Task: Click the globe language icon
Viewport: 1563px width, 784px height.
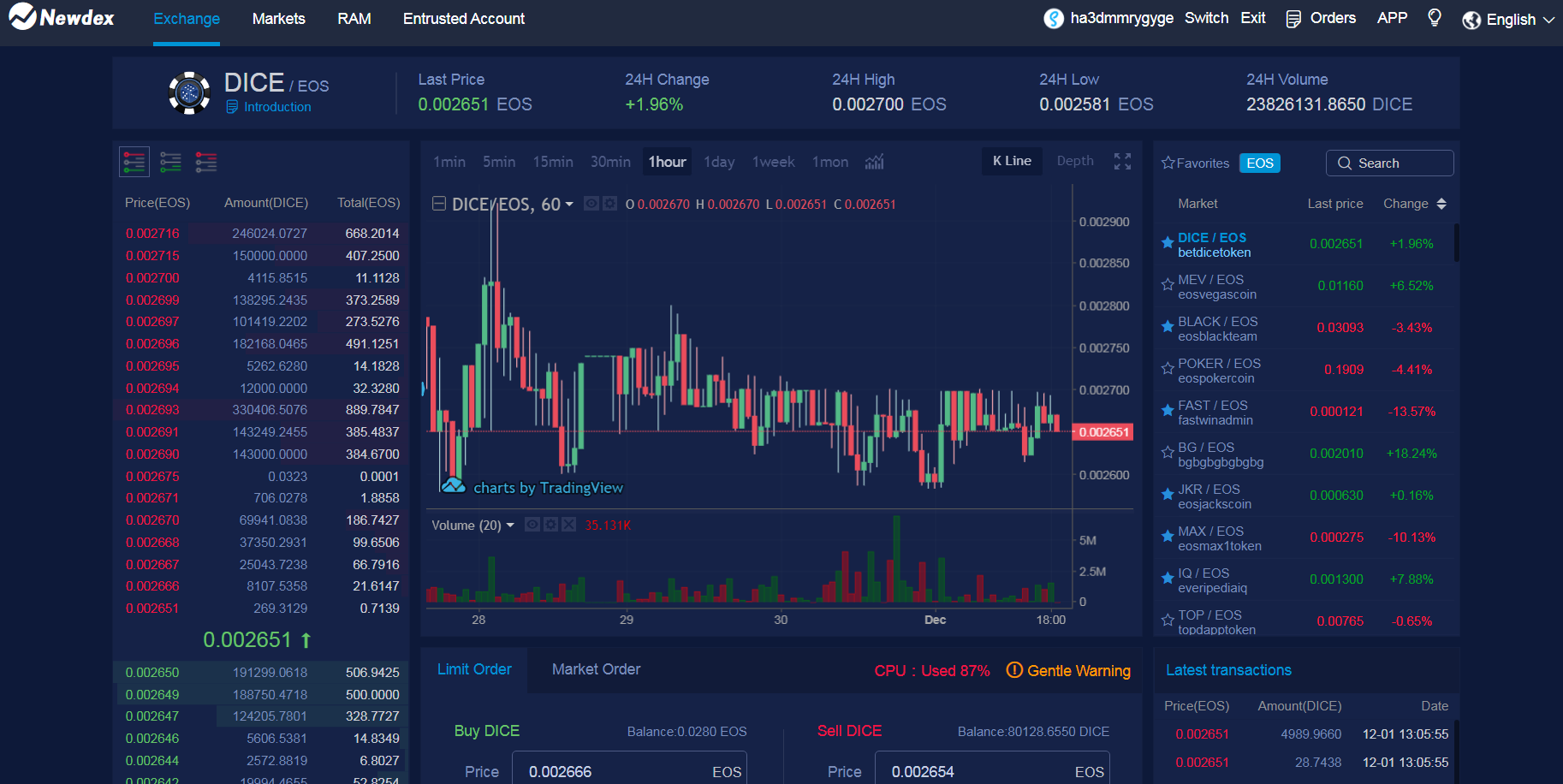Action: click(1471, 20)
